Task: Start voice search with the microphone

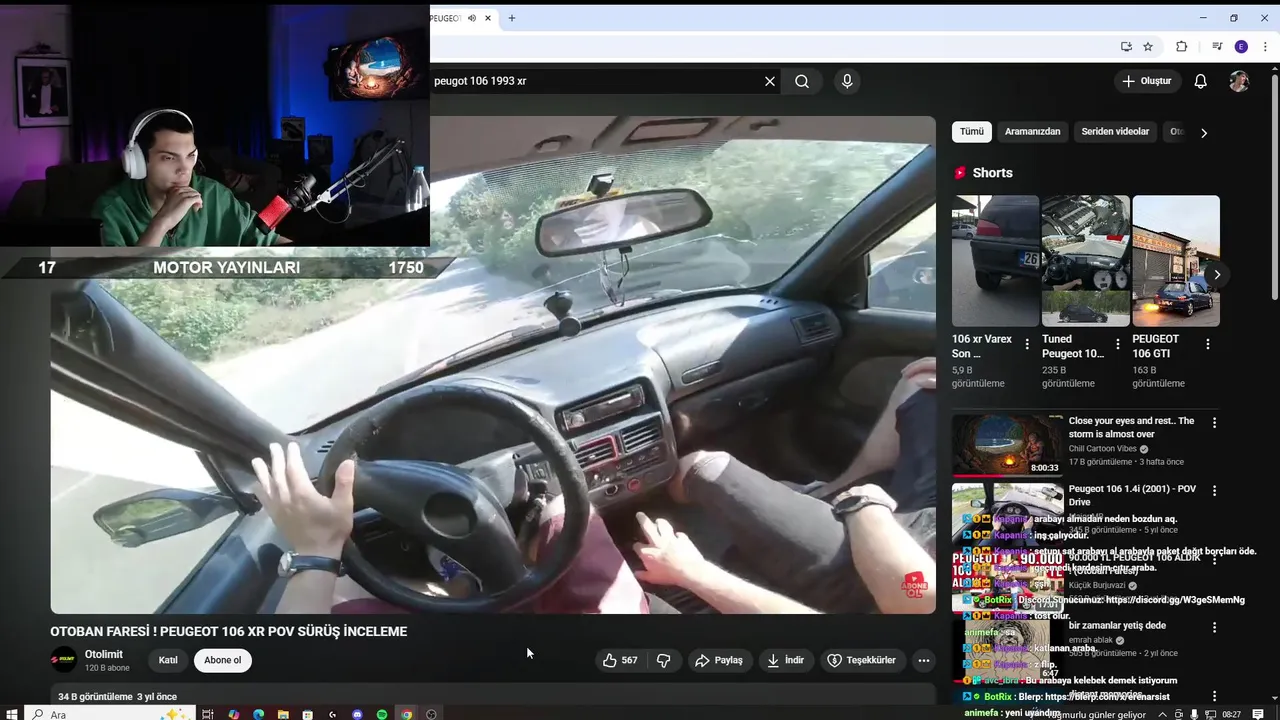Action: [x=847, y=81]
